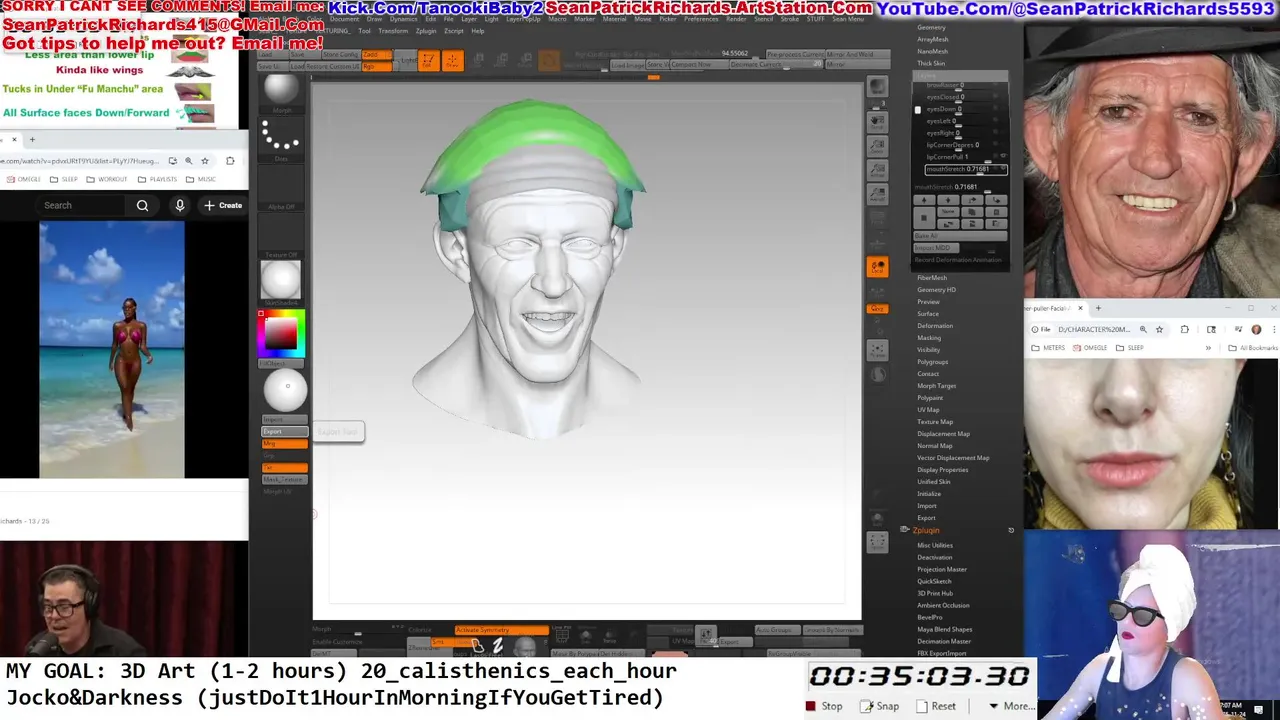Image resolution: width=1280 pixels, height=720 pixels.
Task: Expand the NanoMesh subpalette
Action: coord(932,51)
